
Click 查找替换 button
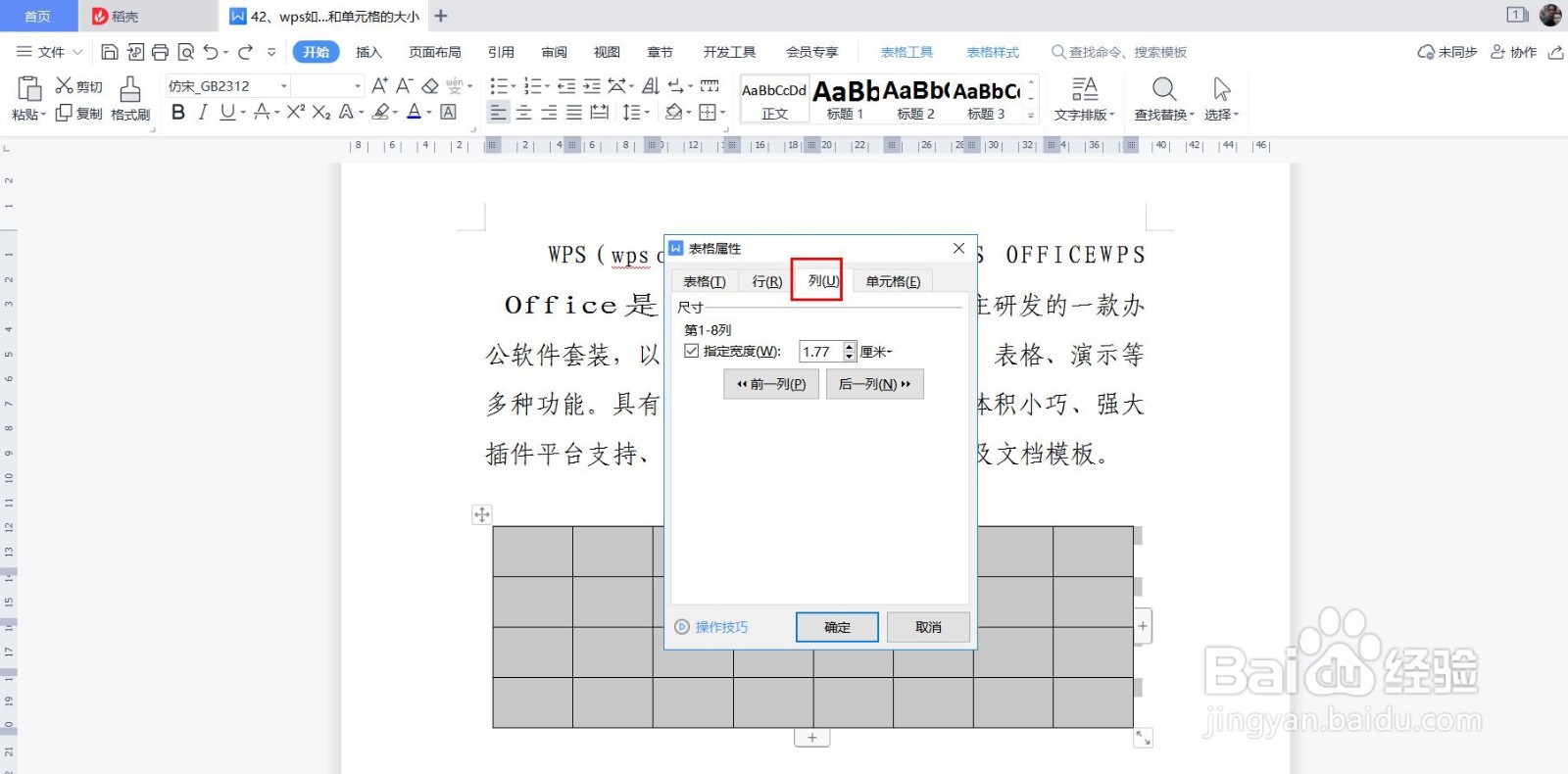click(1163, 99)
